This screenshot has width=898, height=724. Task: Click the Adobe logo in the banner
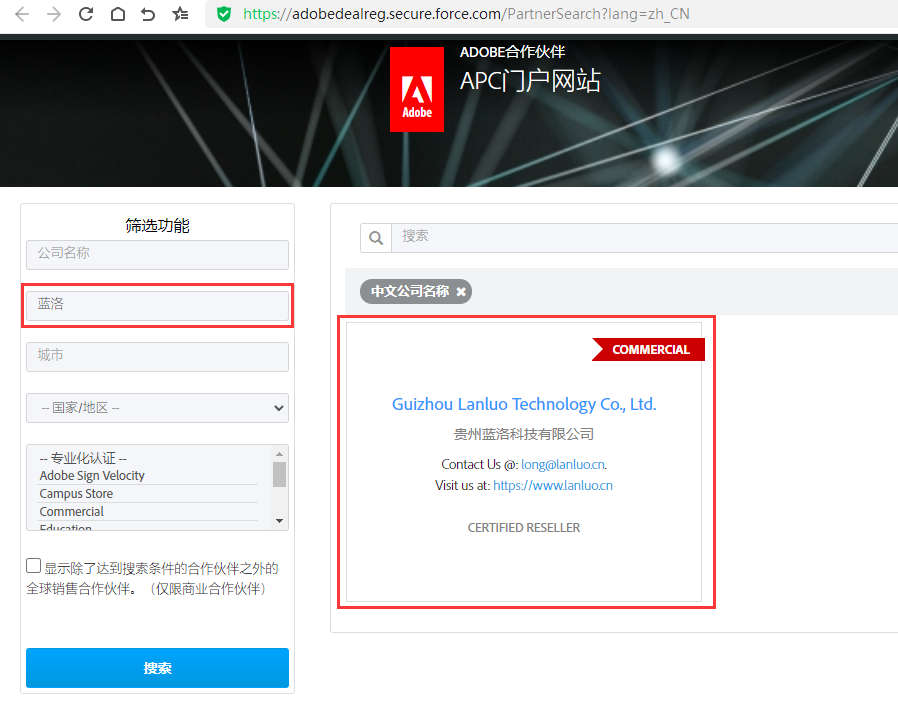coord(417,89)
